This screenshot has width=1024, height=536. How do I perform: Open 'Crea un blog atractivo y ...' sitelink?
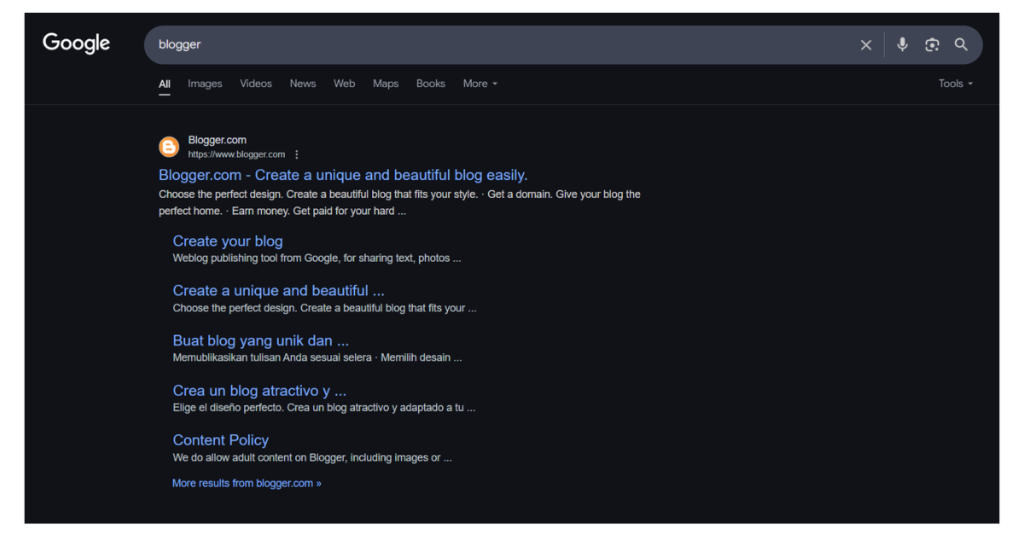259,390
